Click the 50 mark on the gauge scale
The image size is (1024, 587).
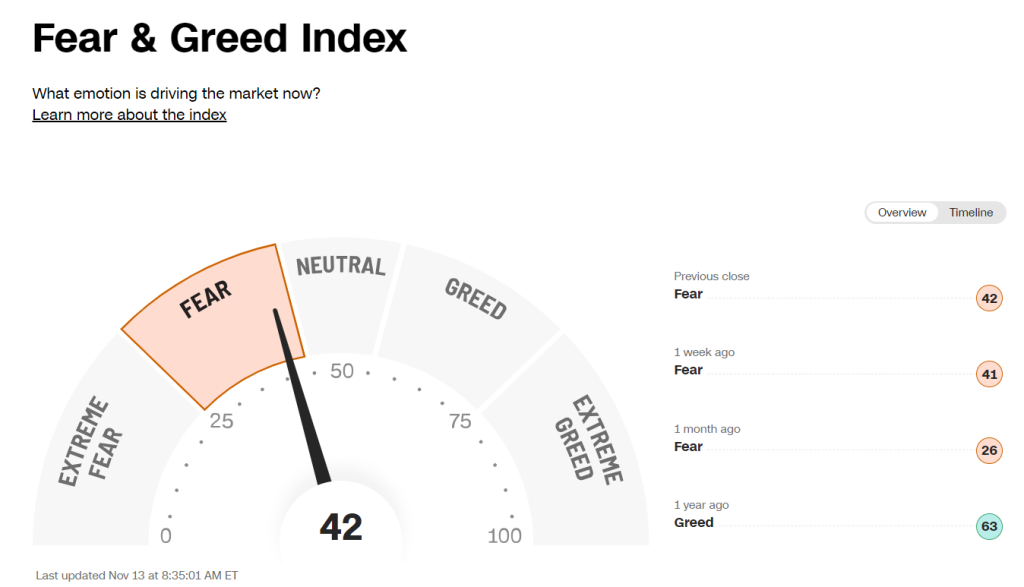click(x=342, y=371)
